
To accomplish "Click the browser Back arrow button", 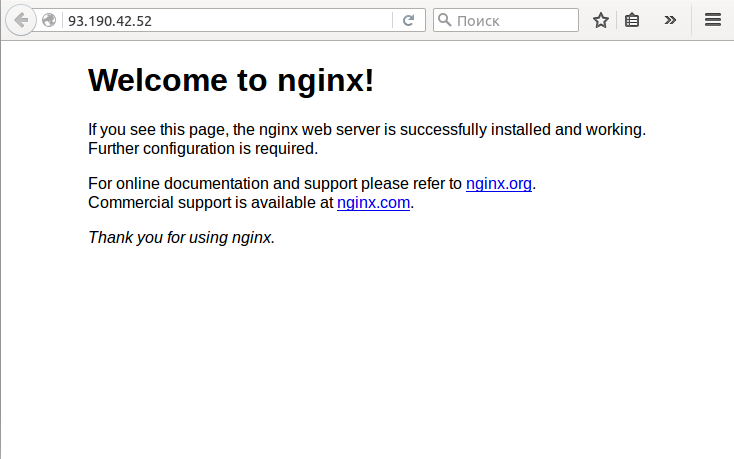I will click(x=21, y=20).
